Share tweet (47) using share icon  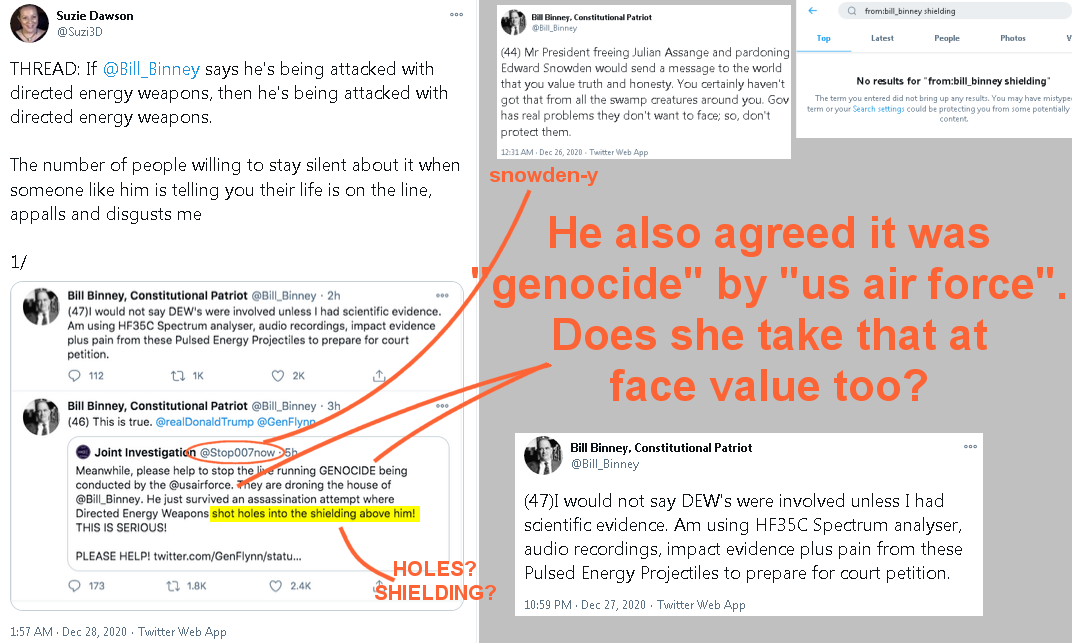pos(379,375)
